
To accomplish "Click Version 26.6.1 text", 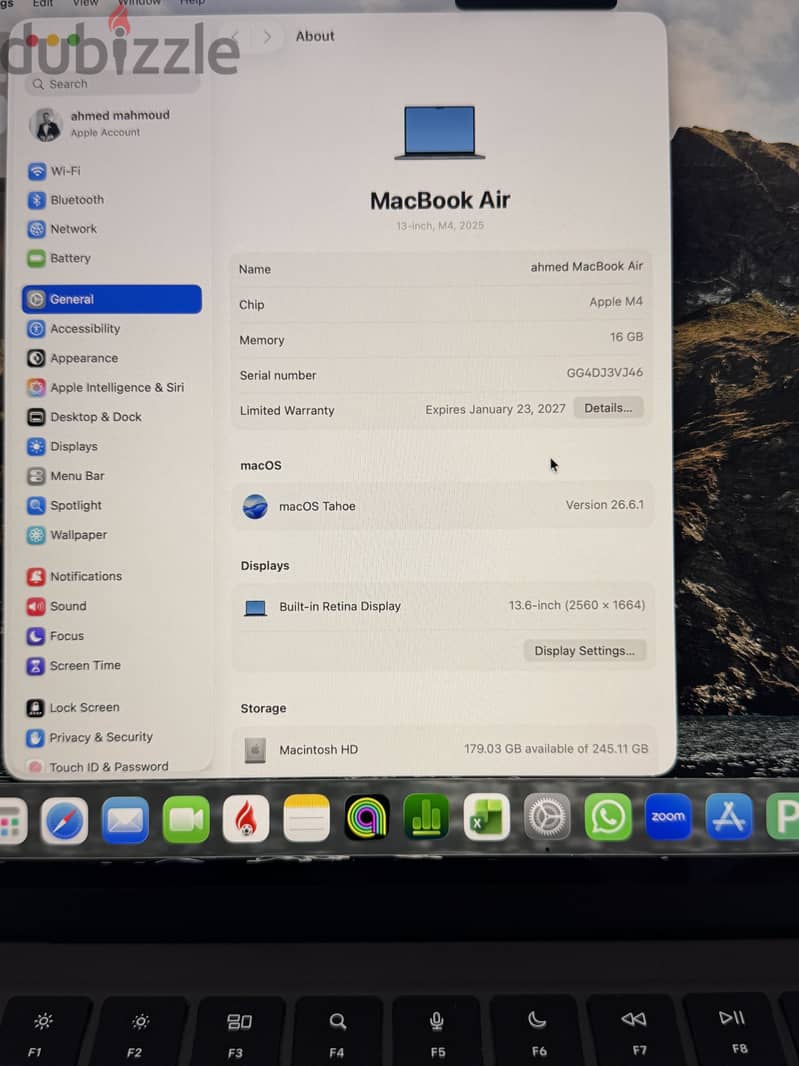I will coord(604,505).
